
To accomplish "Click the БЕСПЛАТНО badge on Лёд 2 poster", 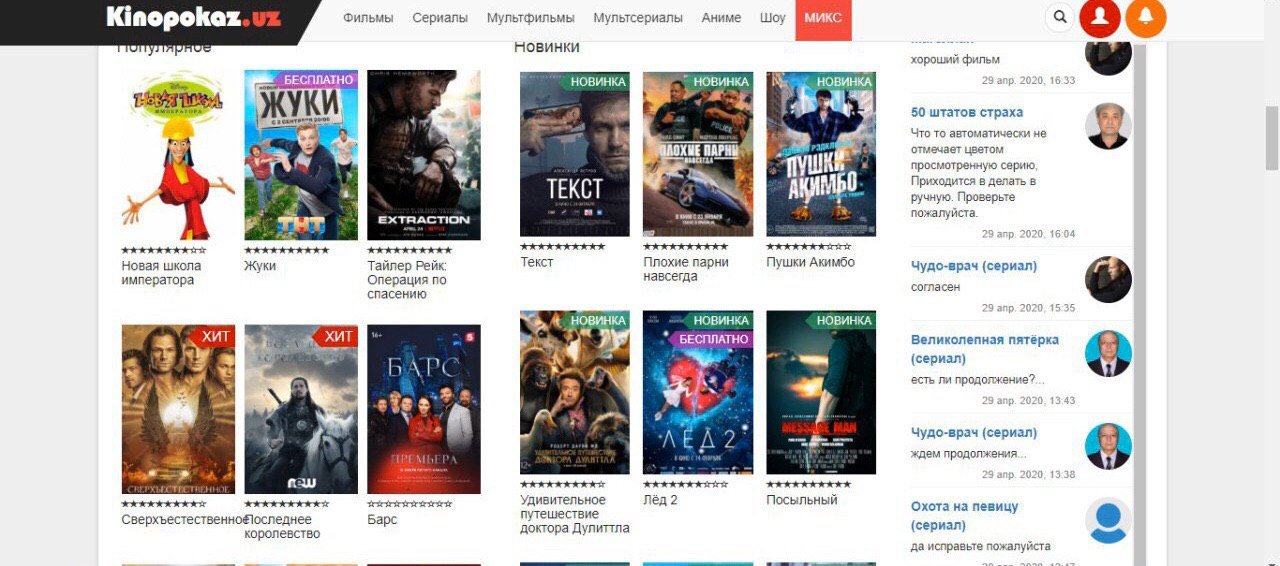I will coord(711,339).
